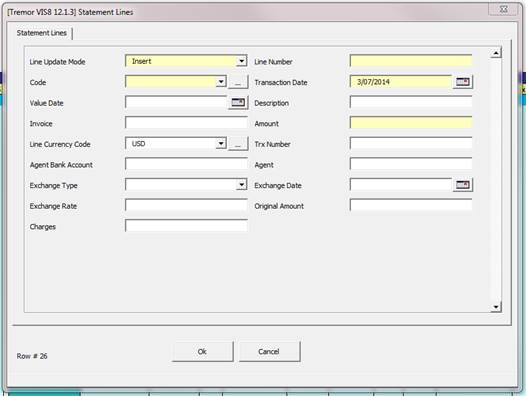Focus the Exchange Date input field
Image resolution: width=526 pixels, height=396 pixels.
pos(401,185)
